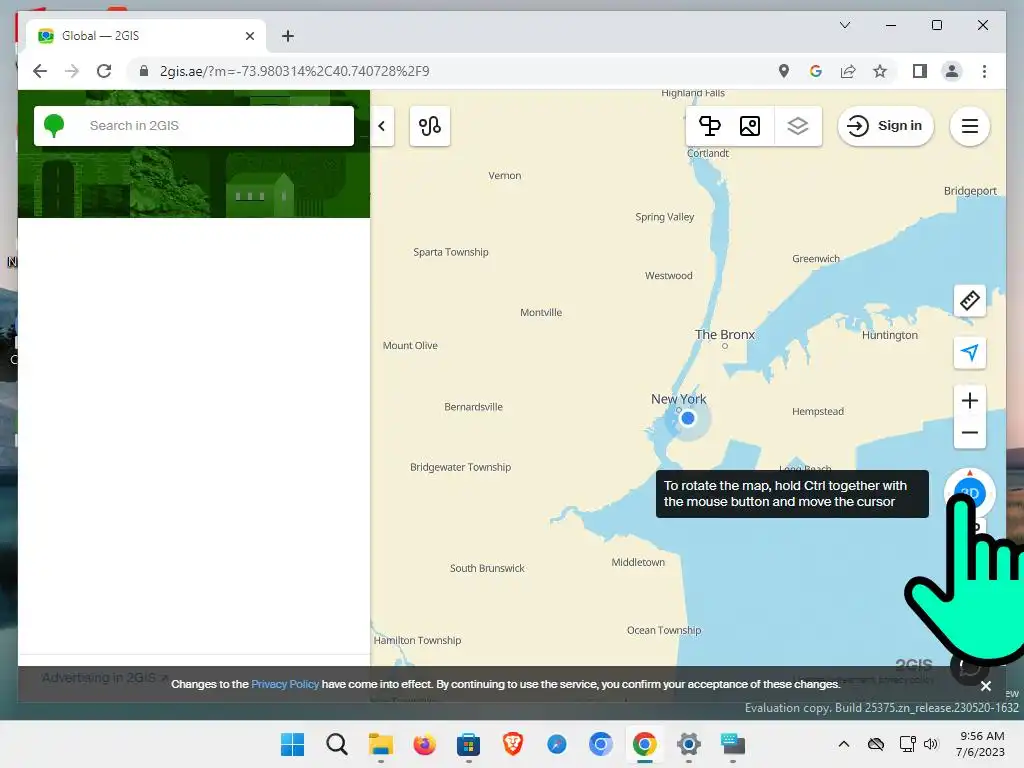This screenshot has width=1024, height=768.
Task: Click the South Brunswick map label
Action: click(x=487, y=568)
